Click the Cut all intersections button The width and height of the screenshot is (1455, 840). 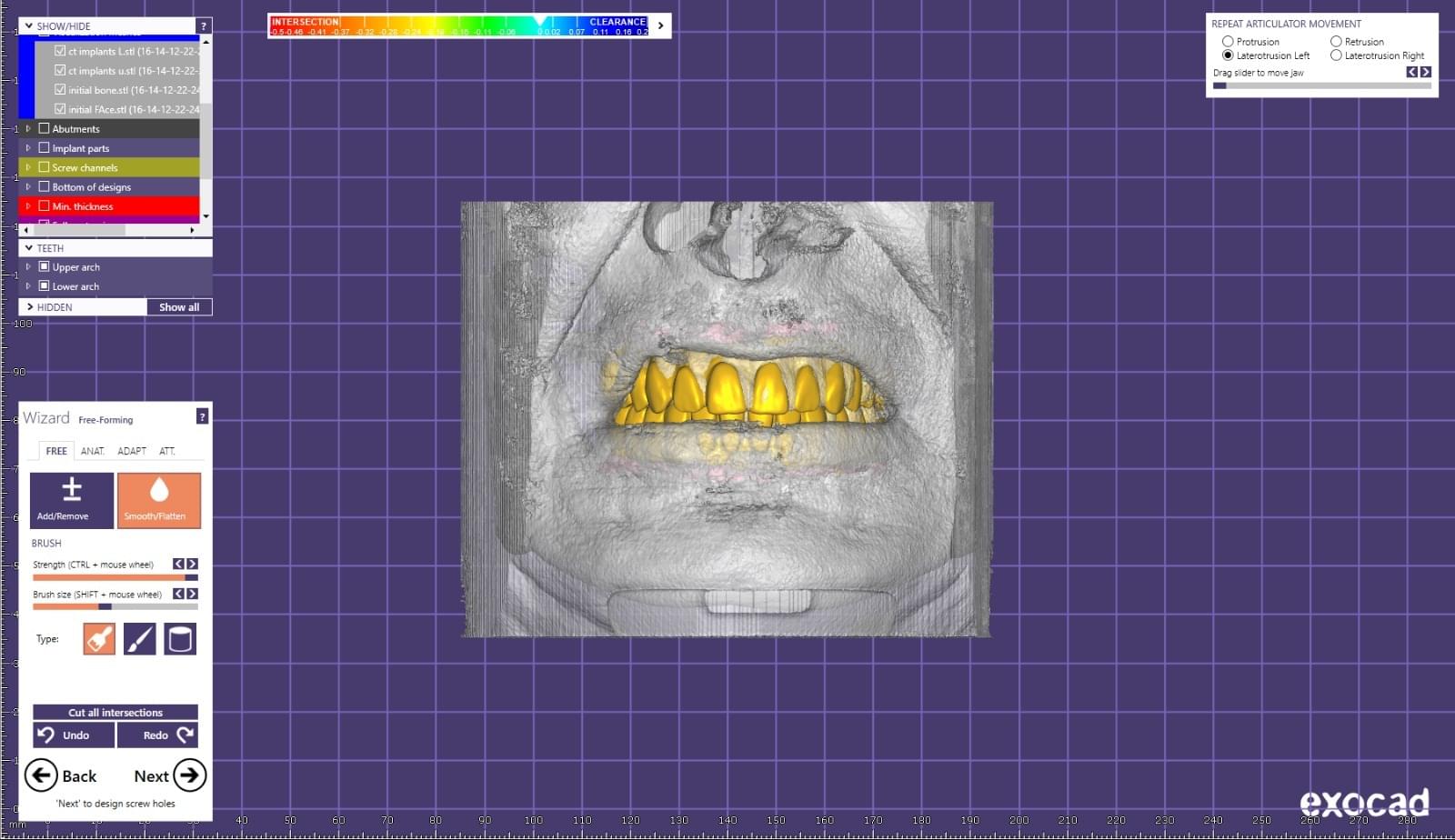[x=115, y=713]
